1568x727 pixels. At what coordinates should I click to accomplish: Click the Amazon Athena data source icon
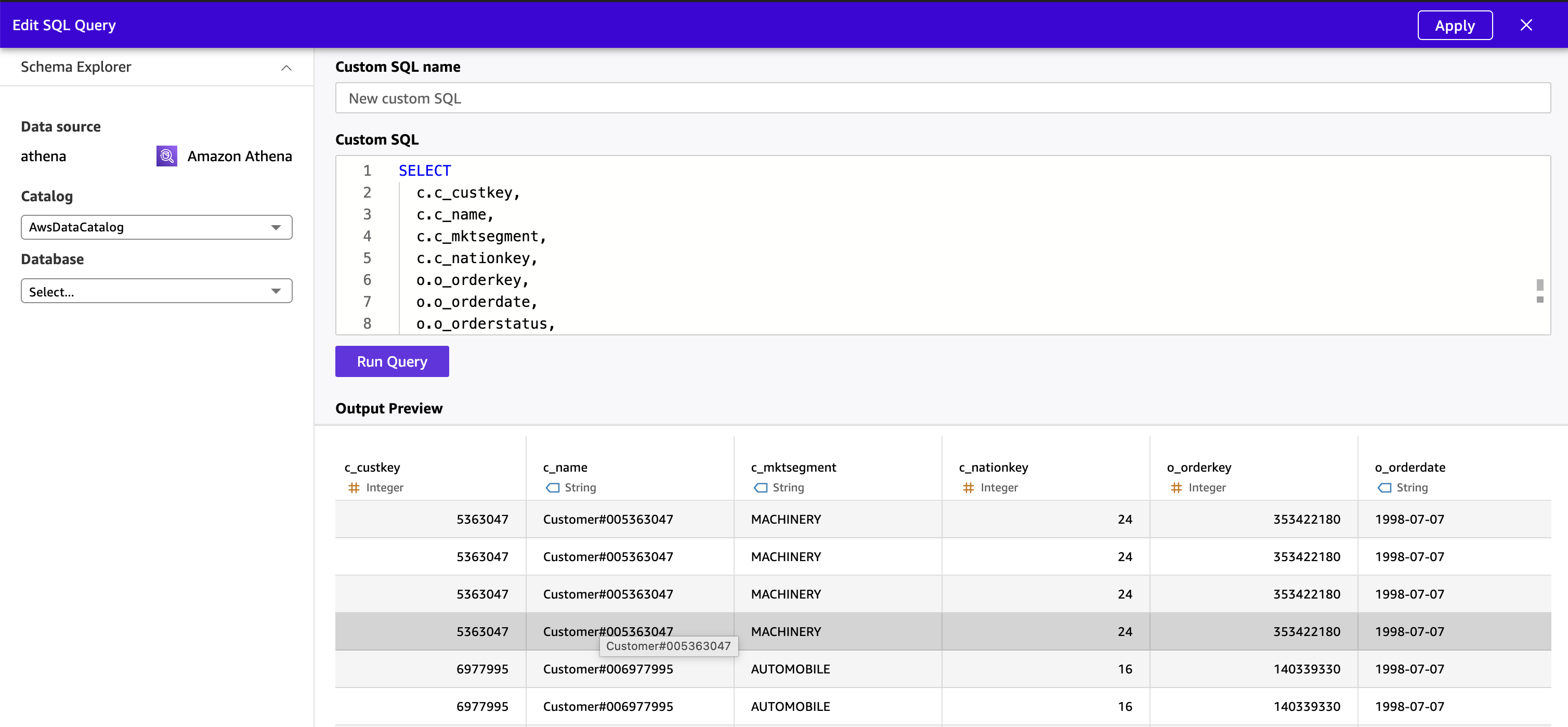point(166,156)
